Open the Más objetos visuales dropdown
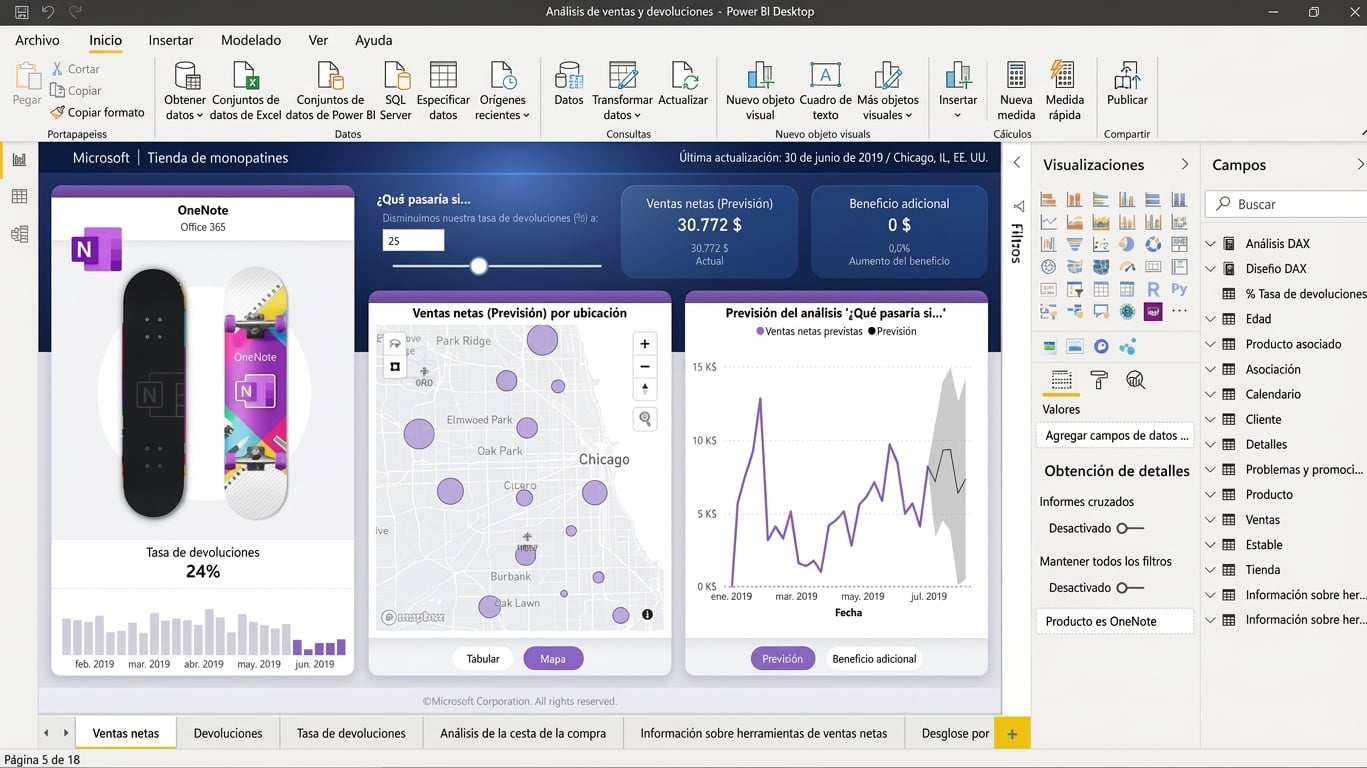Screen dimensions: 1367x768 (x=888, y=88)
